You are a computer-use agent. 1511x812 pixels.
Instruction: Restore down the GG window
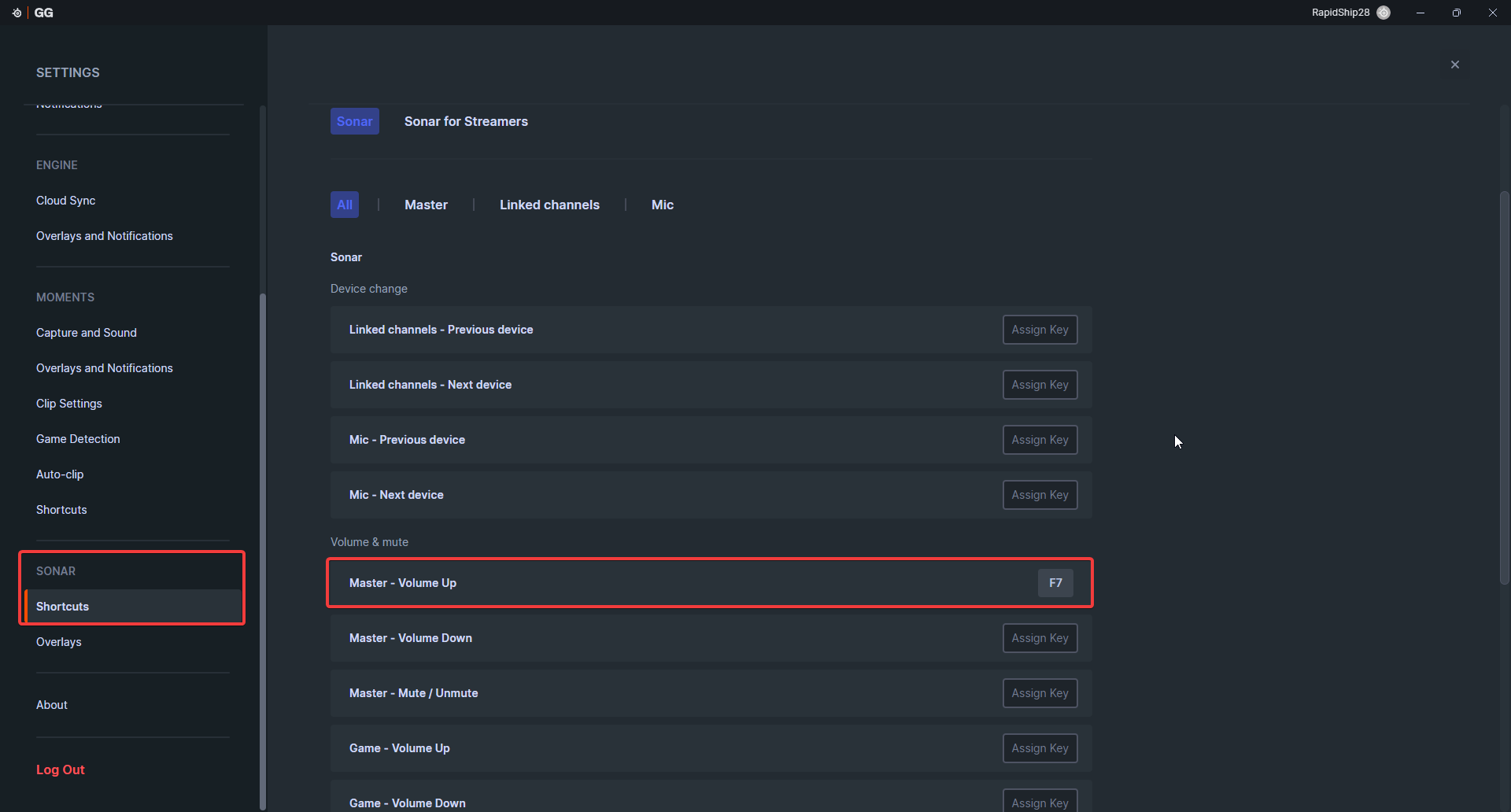tap(1457, 13)
